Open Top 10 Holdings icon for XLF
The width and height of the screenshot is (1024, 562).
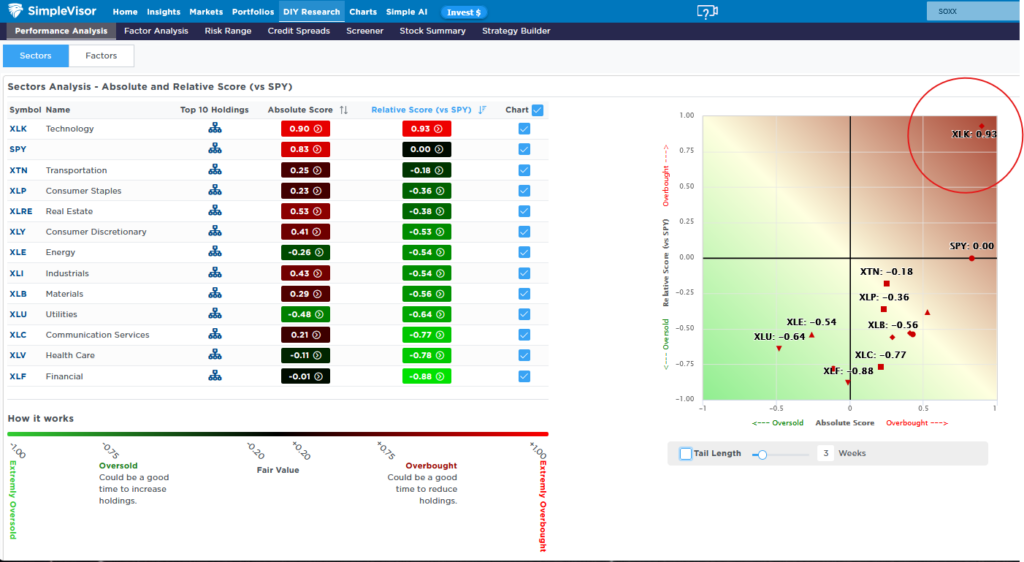(215, 376)
